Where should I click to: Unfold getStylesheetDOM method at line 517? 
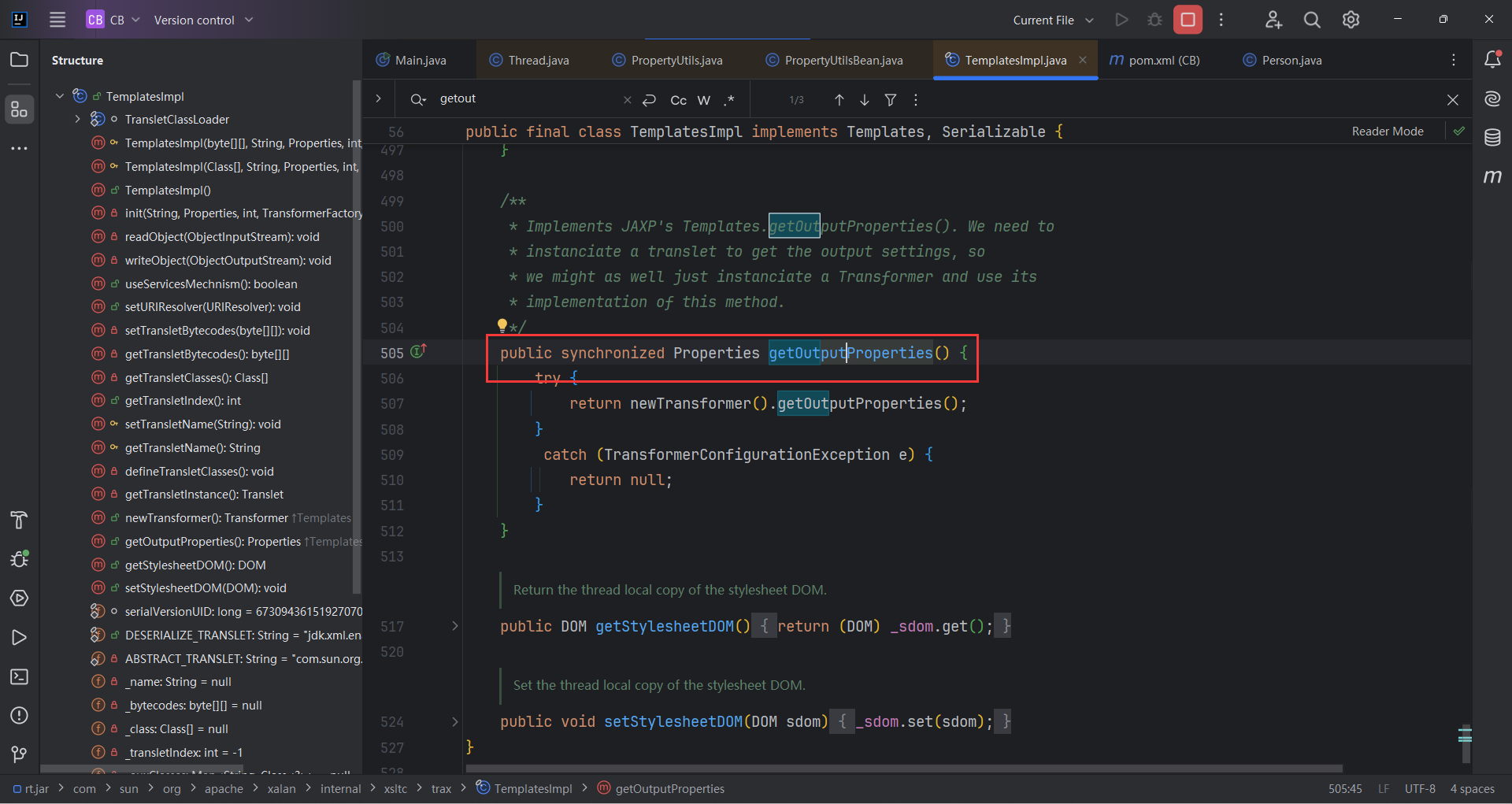click(454, 626)
